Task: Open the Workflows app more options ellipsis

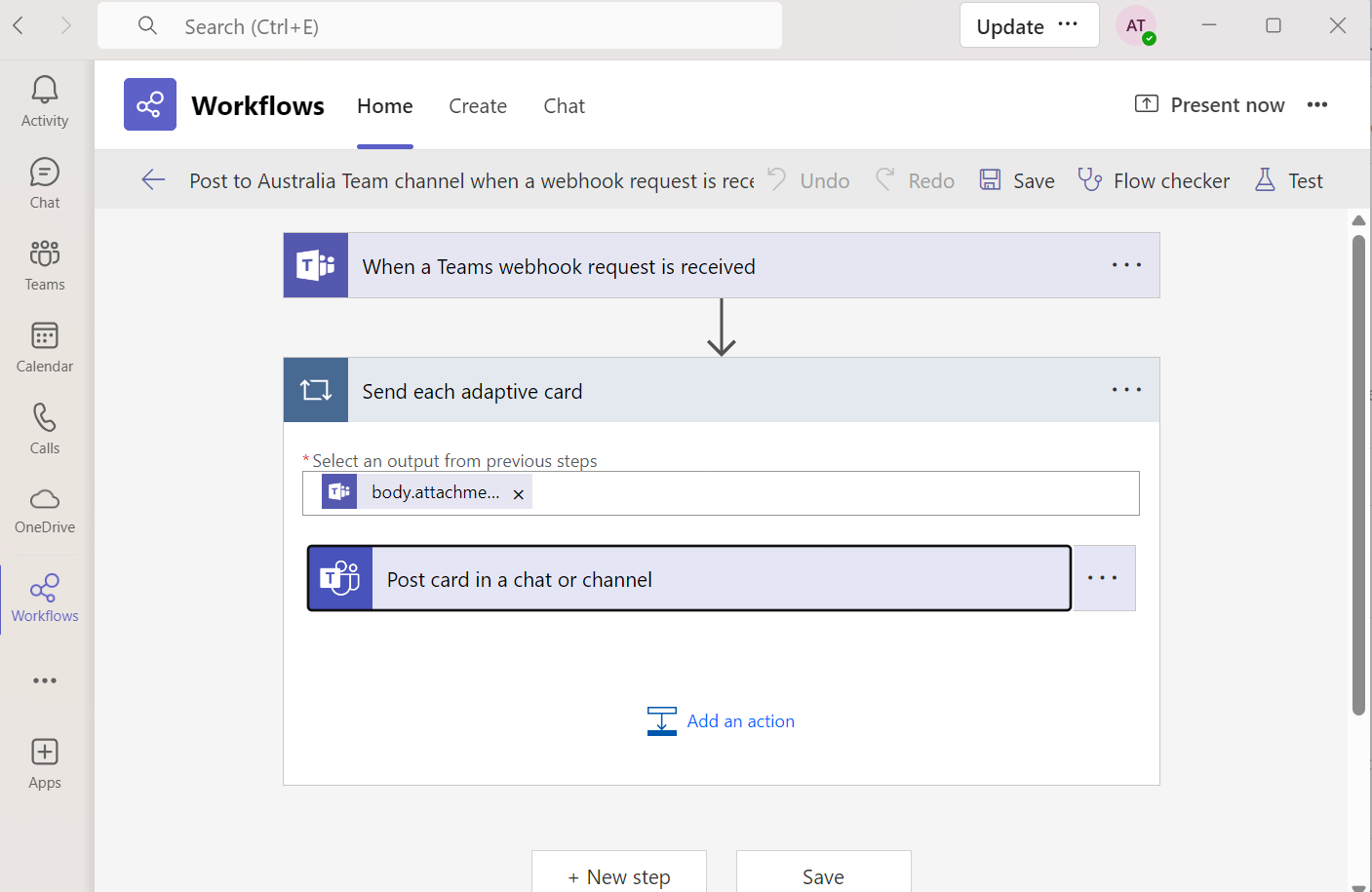Action: (x=1317, y=104)
